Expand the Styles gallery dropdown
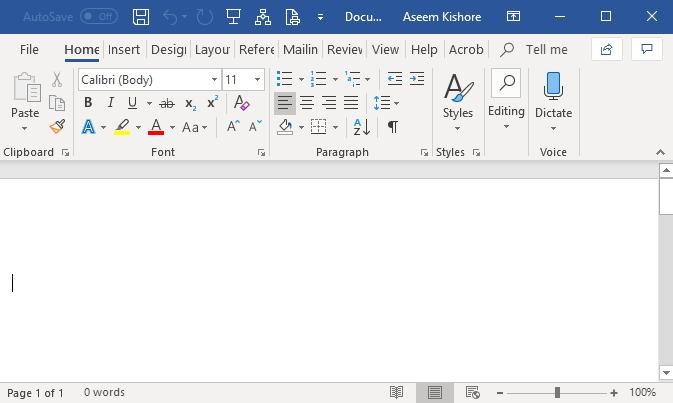The height and width of the screenshot is (403, 673). tap(458, 128)
